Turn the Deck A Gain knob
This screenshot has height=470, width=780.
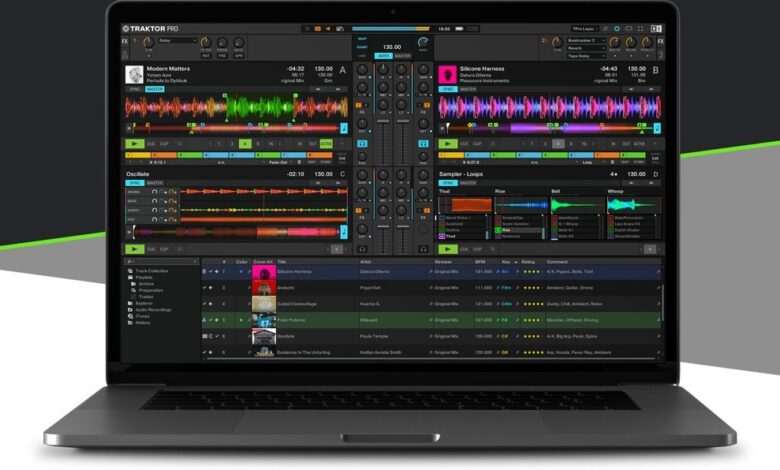tap(362, 70)
